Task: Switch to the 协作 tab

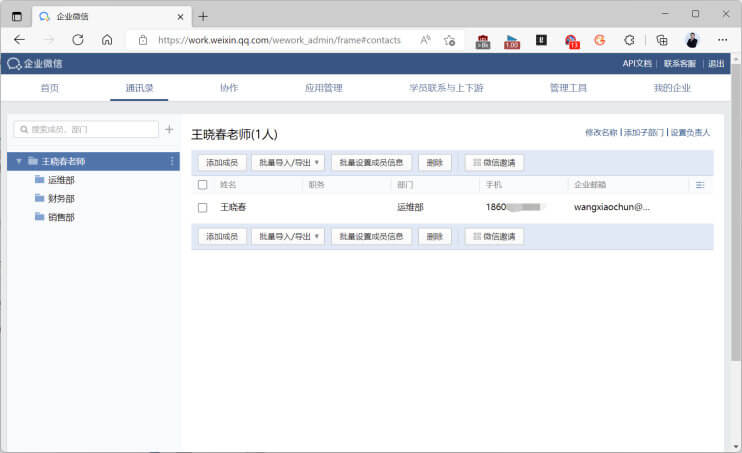Action: tap(229, 88)
